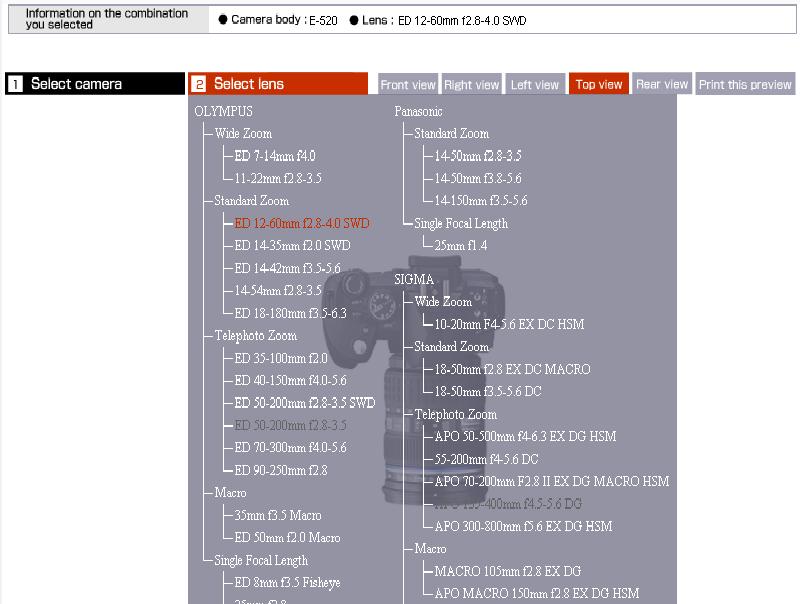Image resolution: width=800 pixels, height=604 pixels.
Task: Pick the Sigma 10-20mm F4-5.6 EX DC HSM
Action: pos(509,324)
